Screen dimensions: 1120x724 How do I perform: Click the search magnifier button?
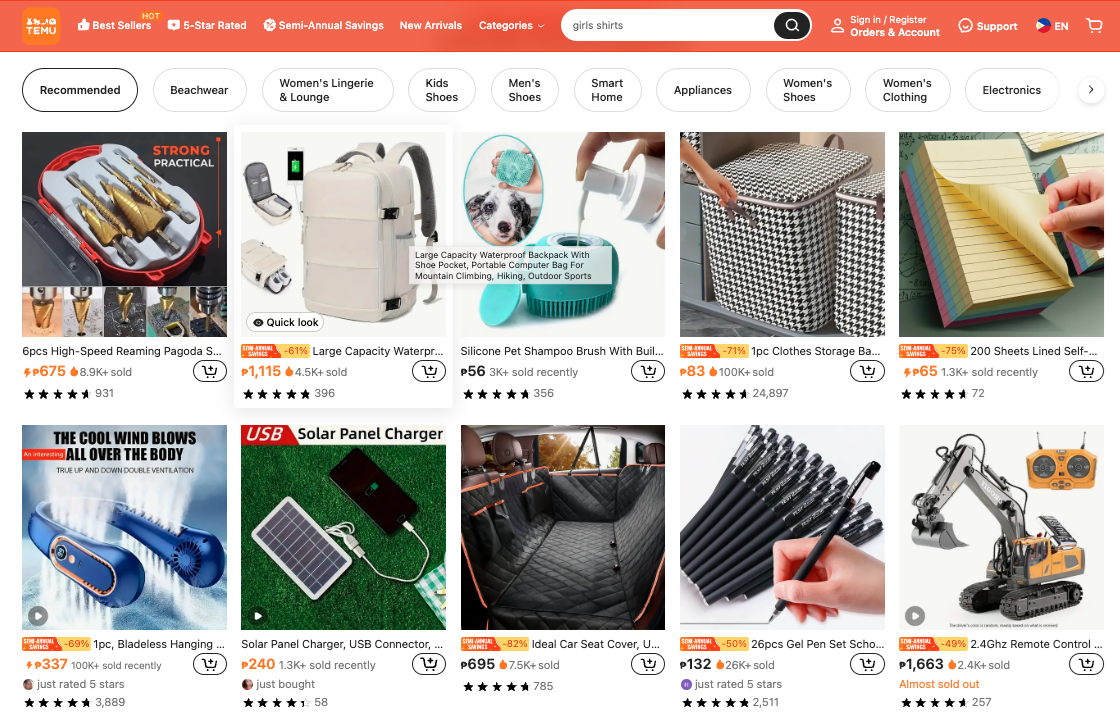(792, 26)
